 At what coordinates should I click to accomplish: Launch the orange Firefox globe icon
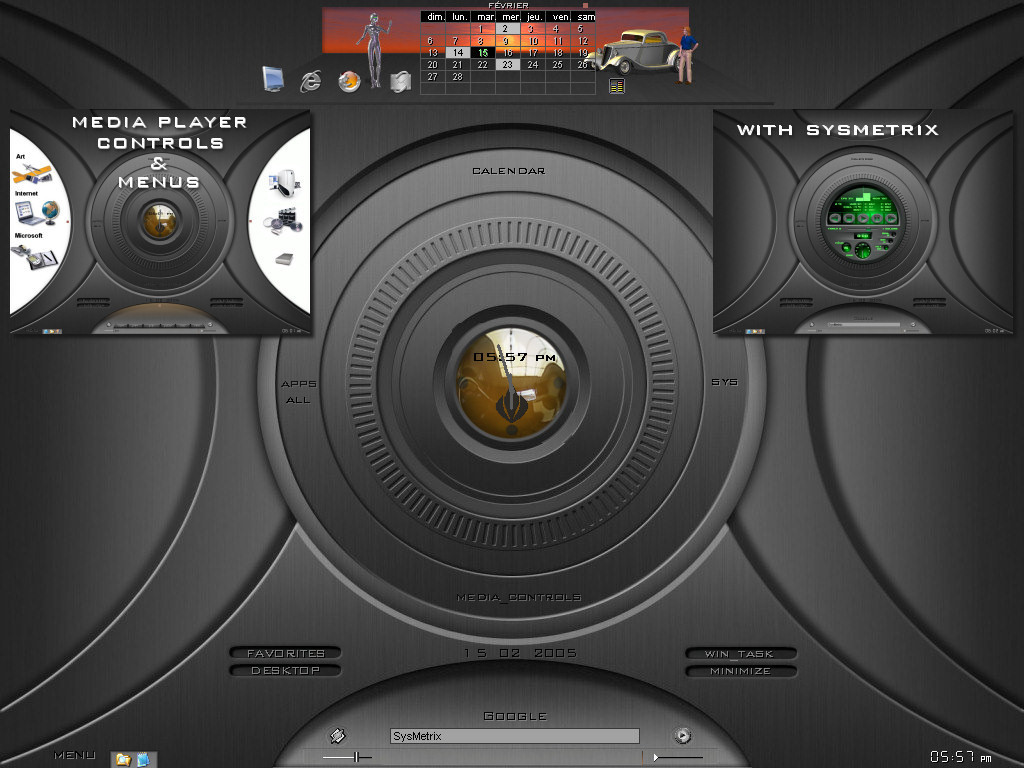[349, 82]
